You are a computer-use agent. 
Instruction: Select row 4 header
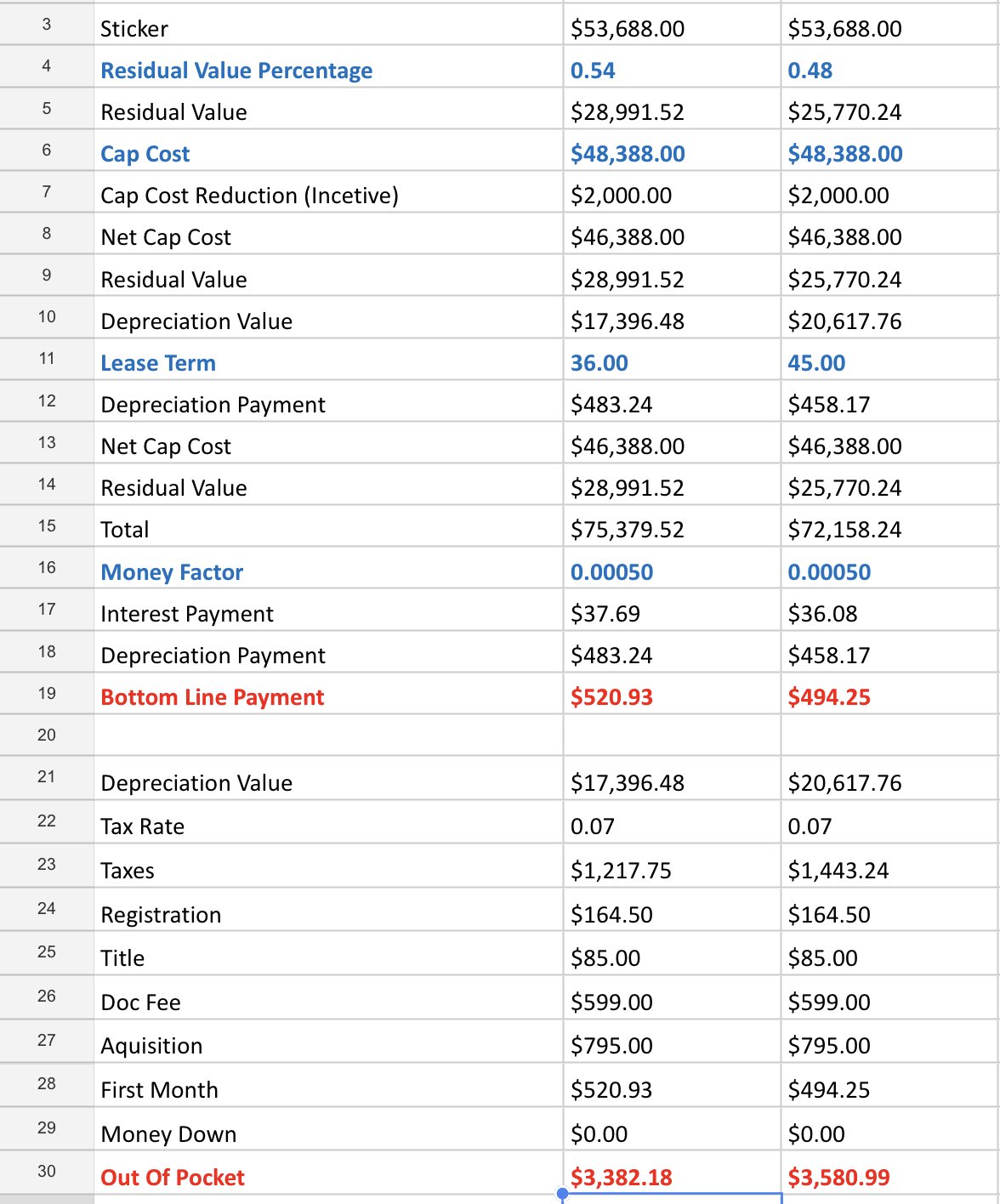[47, 66]
